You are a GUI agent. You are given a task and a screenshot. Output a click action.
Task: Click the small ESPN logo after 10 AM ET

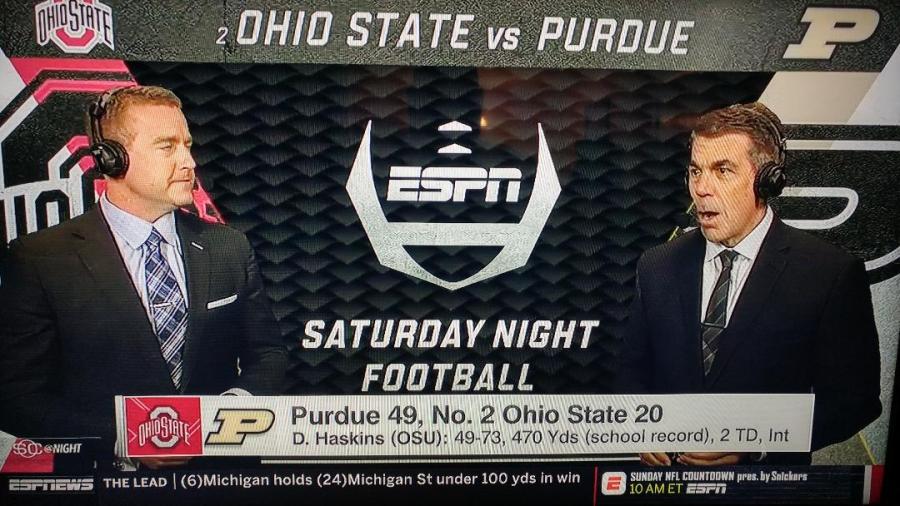pyautogui.click(x=706, y=489)
